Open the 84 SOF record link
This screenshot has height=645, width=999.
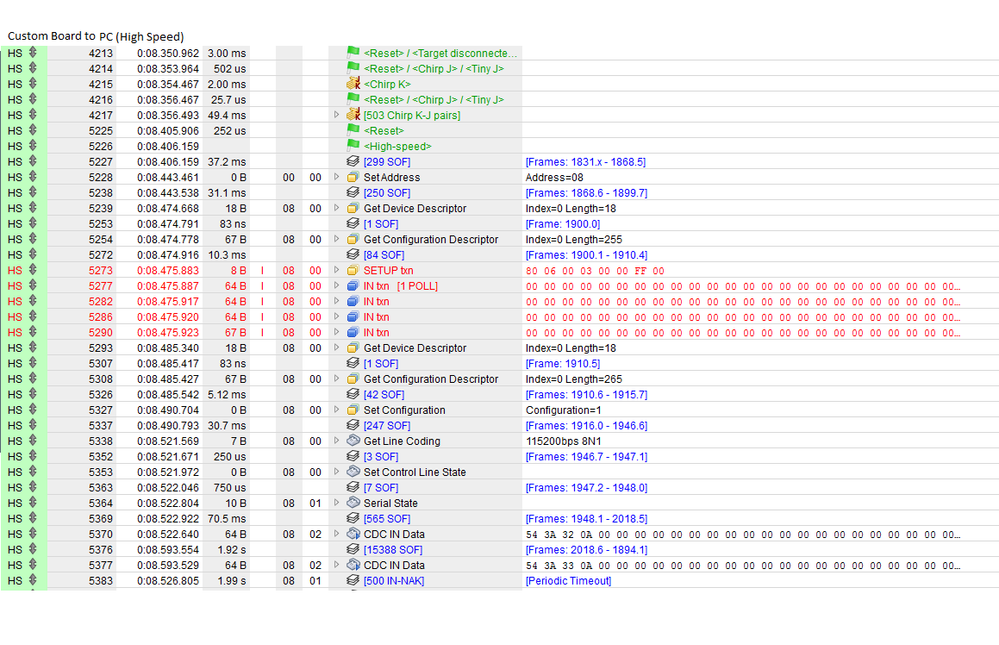(384, 255)
